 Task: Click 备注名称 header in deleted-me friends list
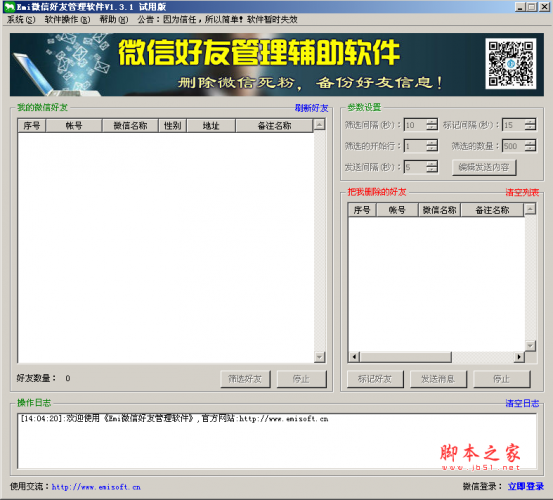pos(492,210)
